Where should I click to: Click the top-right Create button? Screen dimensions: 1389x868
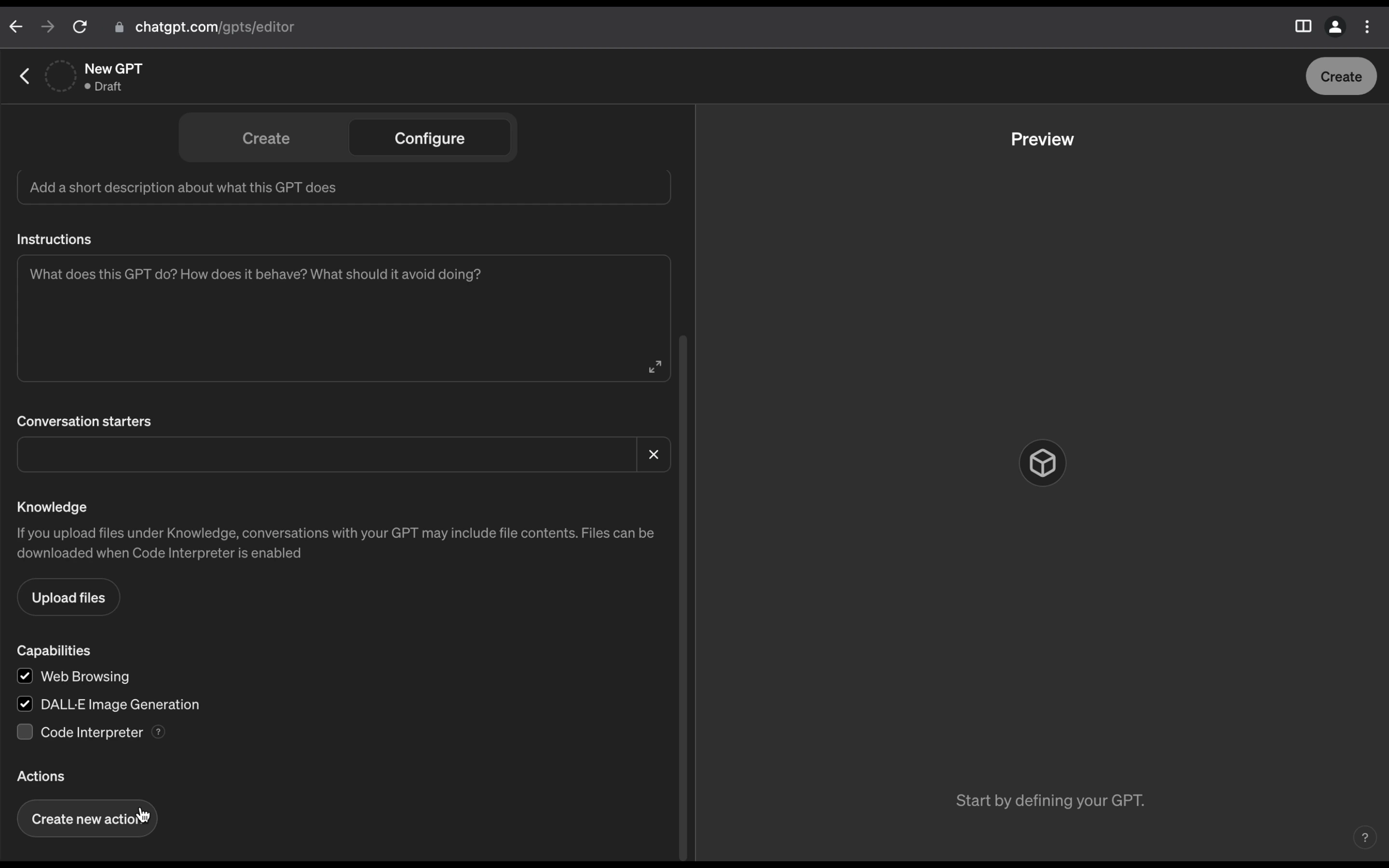[1341, 76]
